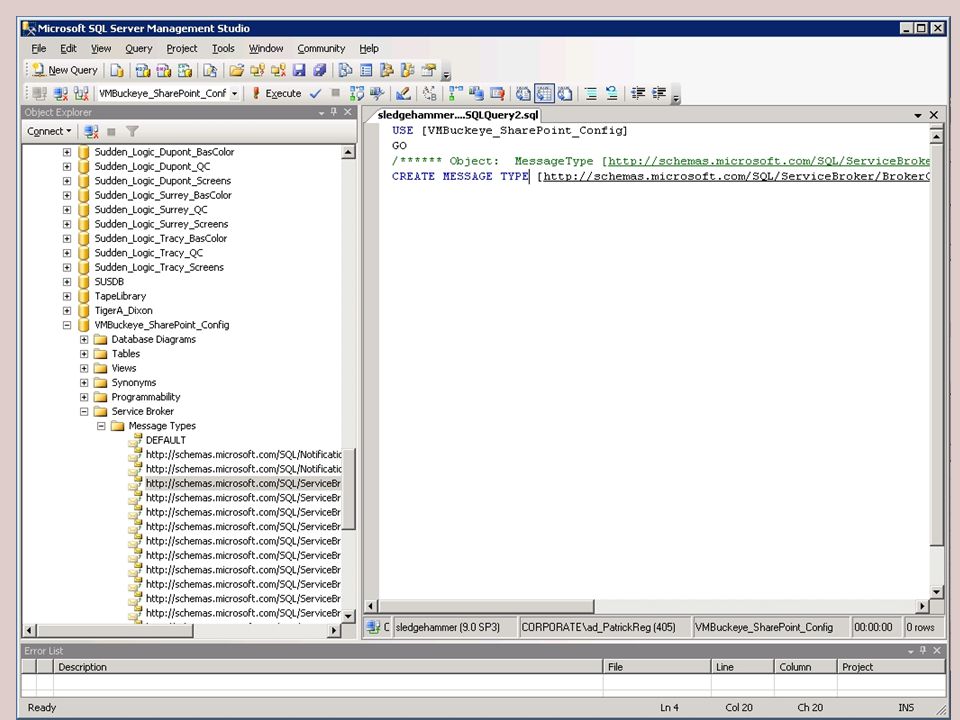
Task: Select the DEFAULT message type
Action: (x=165, y=440)
